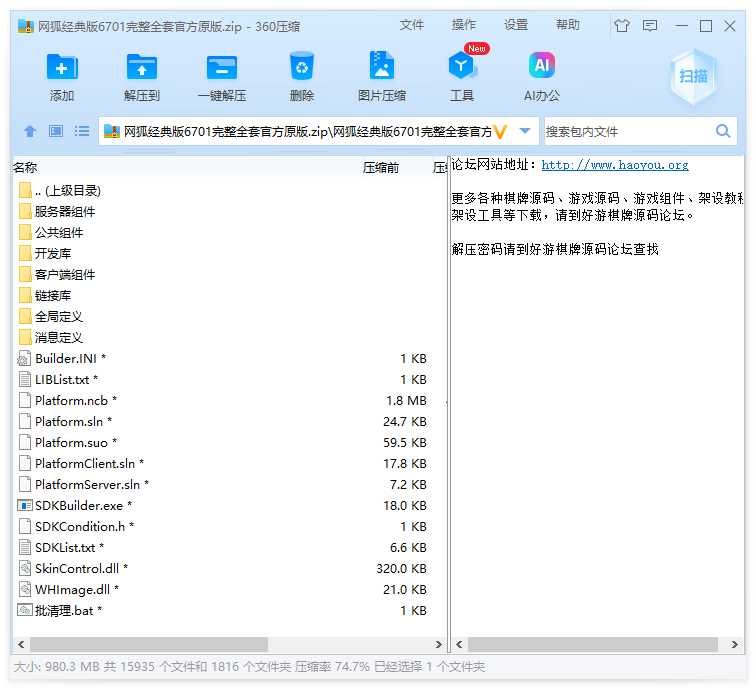Launch the AI办公 icon
Screen dimensions: 756x689
(542, 65)
